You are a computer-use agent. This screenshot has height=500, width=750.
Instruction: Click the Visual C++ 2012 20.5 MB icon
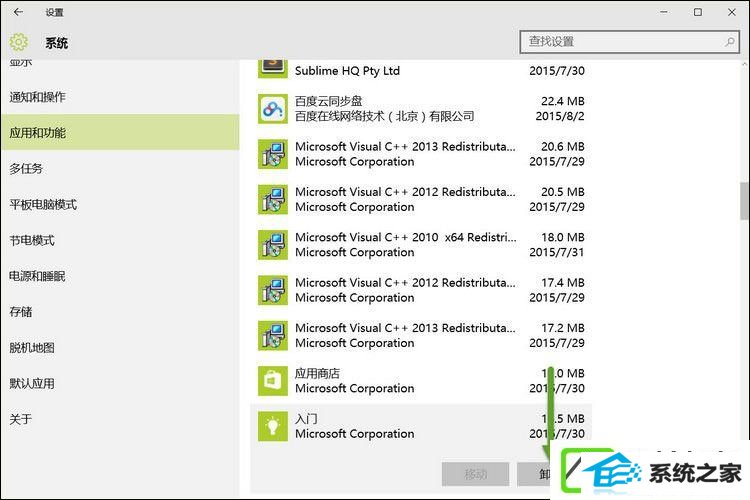273,200
